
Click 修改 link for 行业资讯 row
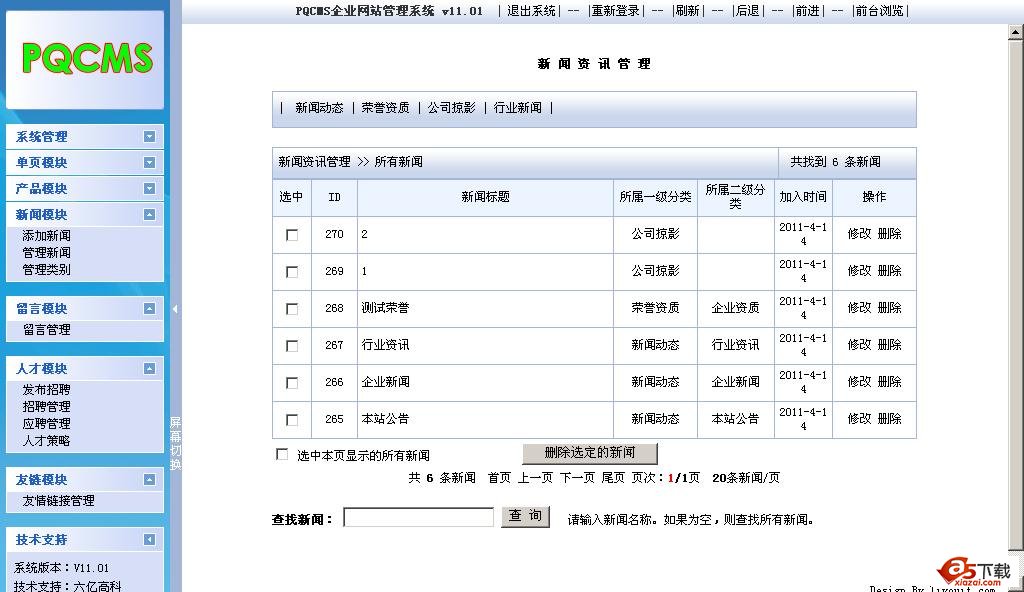point(859,345)
